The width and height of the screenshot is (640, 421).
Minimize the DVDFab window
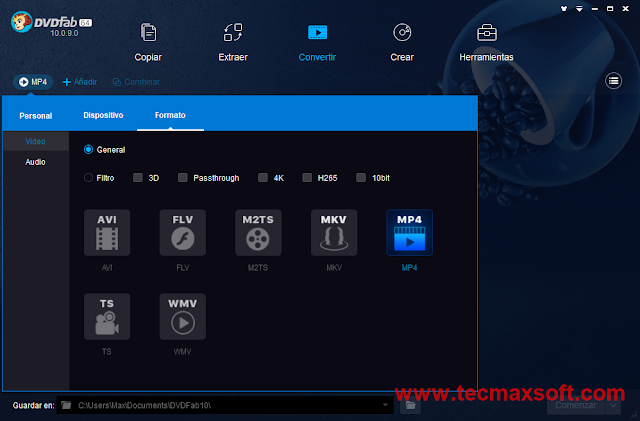pyautogui.click(x=595, y=9)
